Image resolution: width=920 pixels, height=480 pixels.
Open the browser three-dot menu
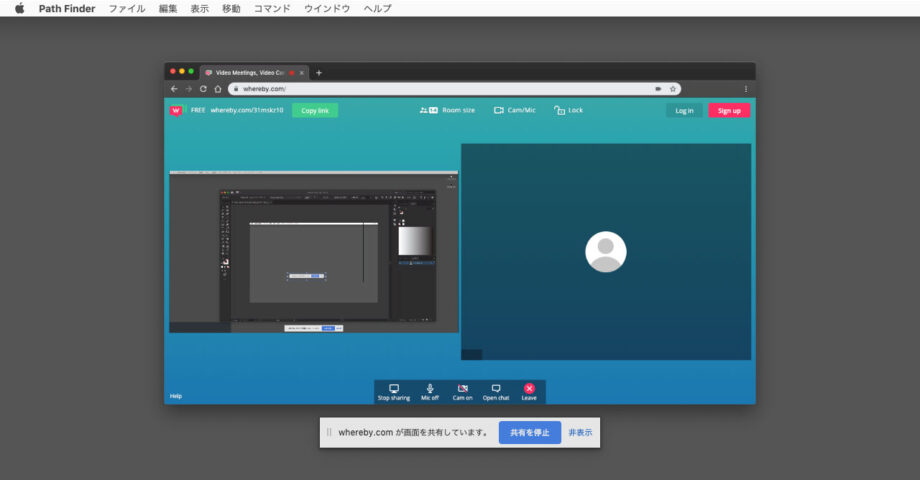[x=746, y=89]
